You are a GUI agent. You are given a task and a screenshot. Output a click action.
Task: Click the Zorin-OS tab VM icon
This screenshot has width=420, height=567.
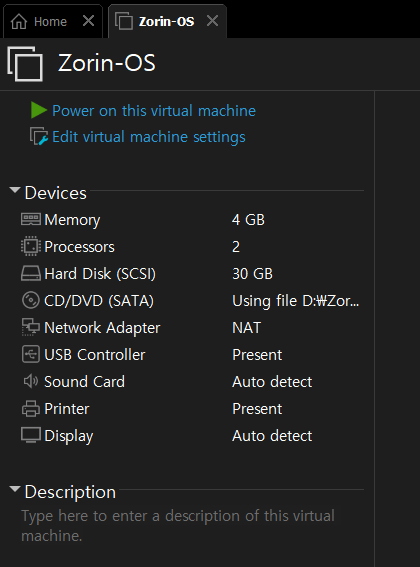pyautogui.click(x=124, y=21)
